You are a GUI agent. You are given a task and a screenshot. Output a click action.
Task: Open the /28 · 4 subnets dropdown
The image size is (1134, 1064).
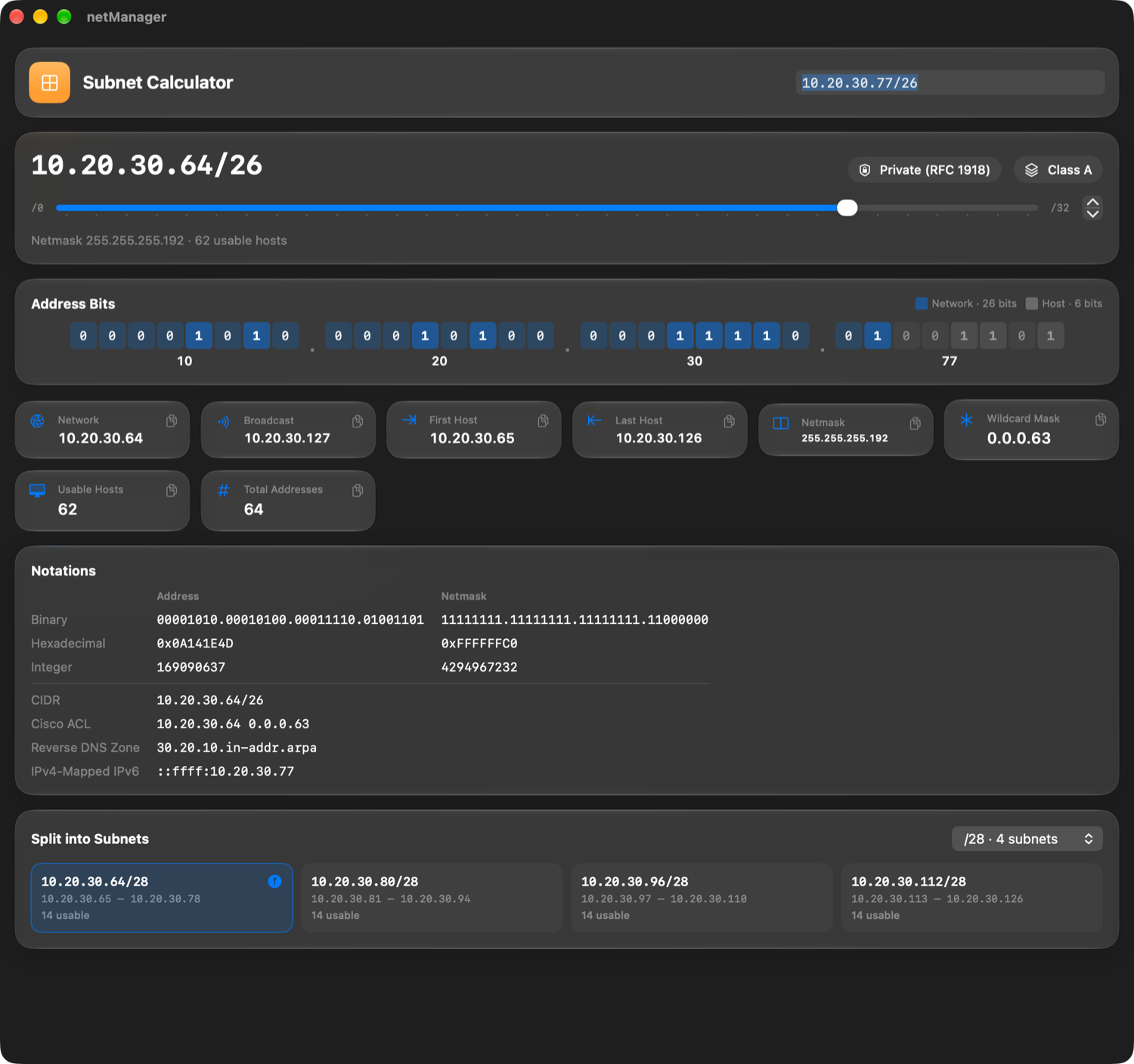tap(1027, 839)
